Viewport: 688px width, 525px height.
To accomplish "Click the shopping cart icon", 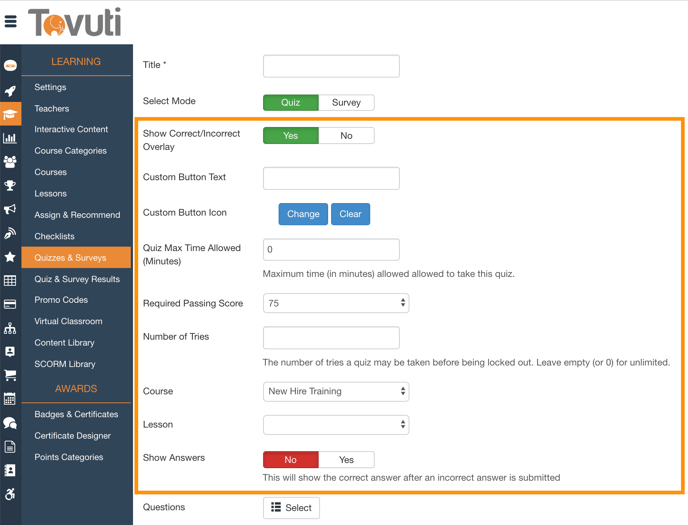I will (10, 375).
